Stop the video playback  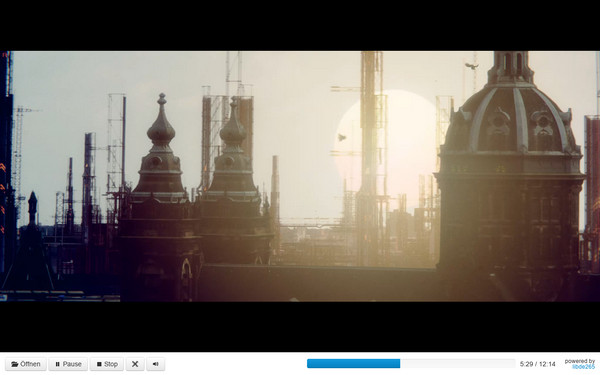[x=107, y=364]
